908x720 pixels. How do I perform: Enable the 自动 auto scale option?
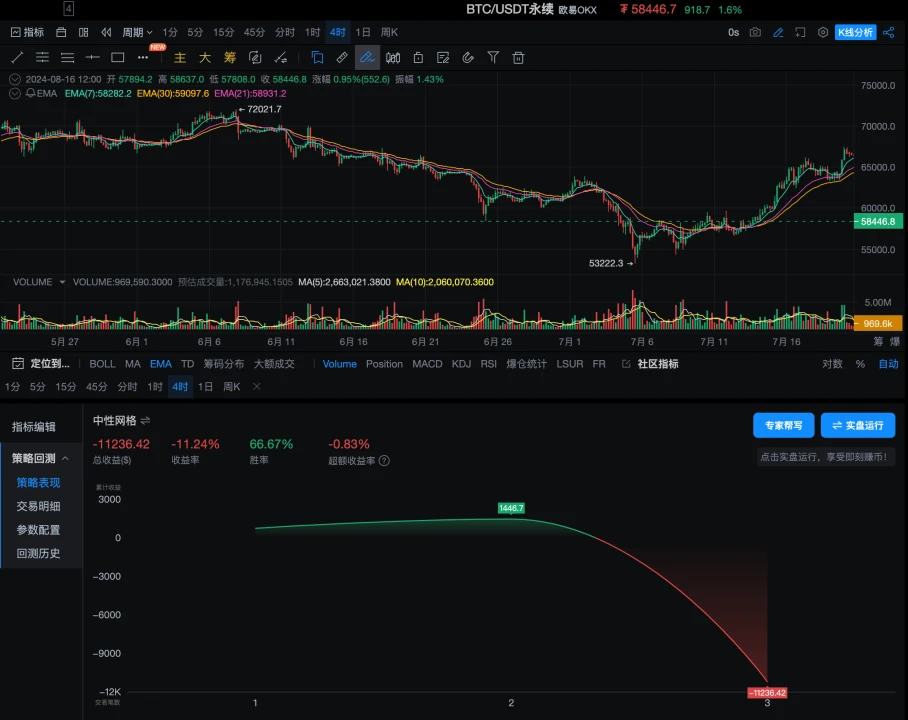pyautogui.click(x=888, y=364)
